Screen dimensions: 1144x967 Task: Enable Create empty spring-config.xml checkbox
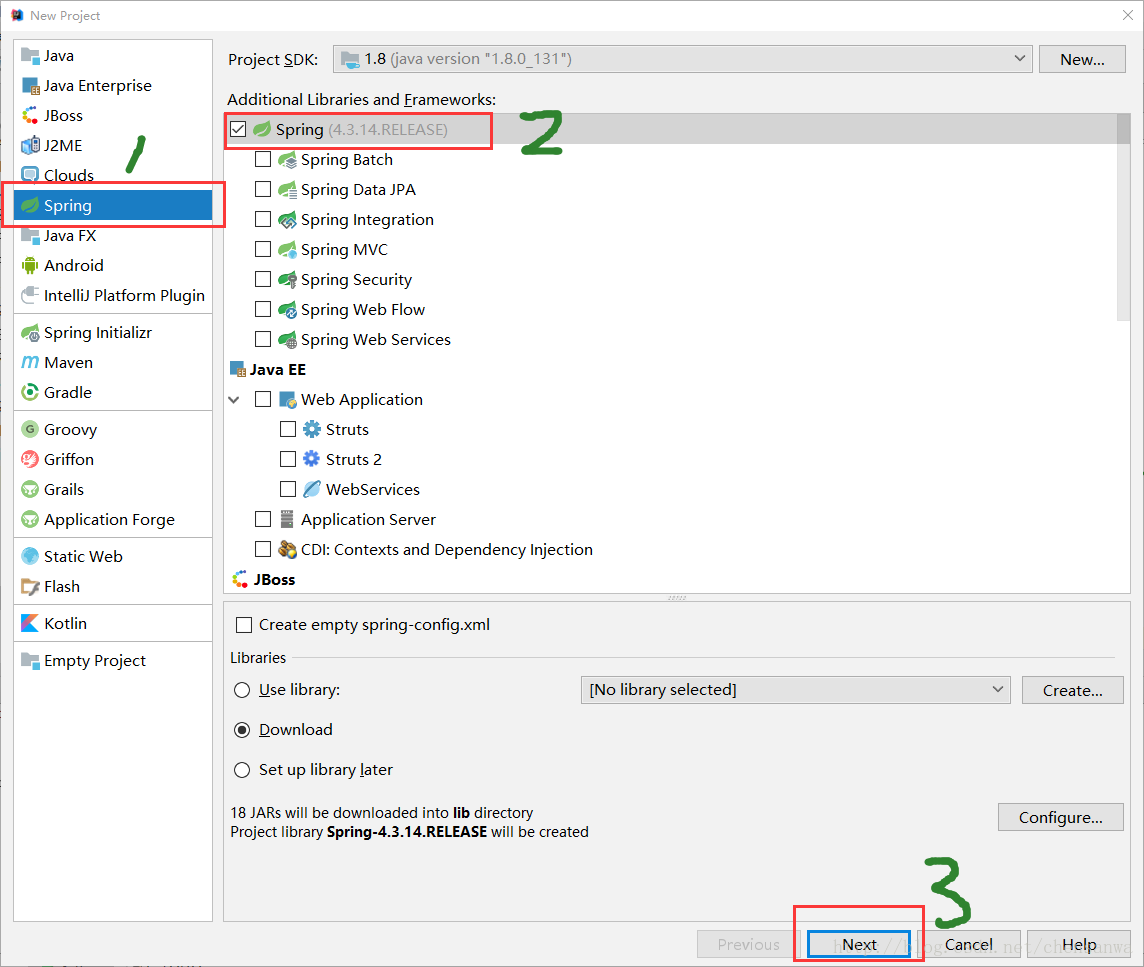(244, 625)
